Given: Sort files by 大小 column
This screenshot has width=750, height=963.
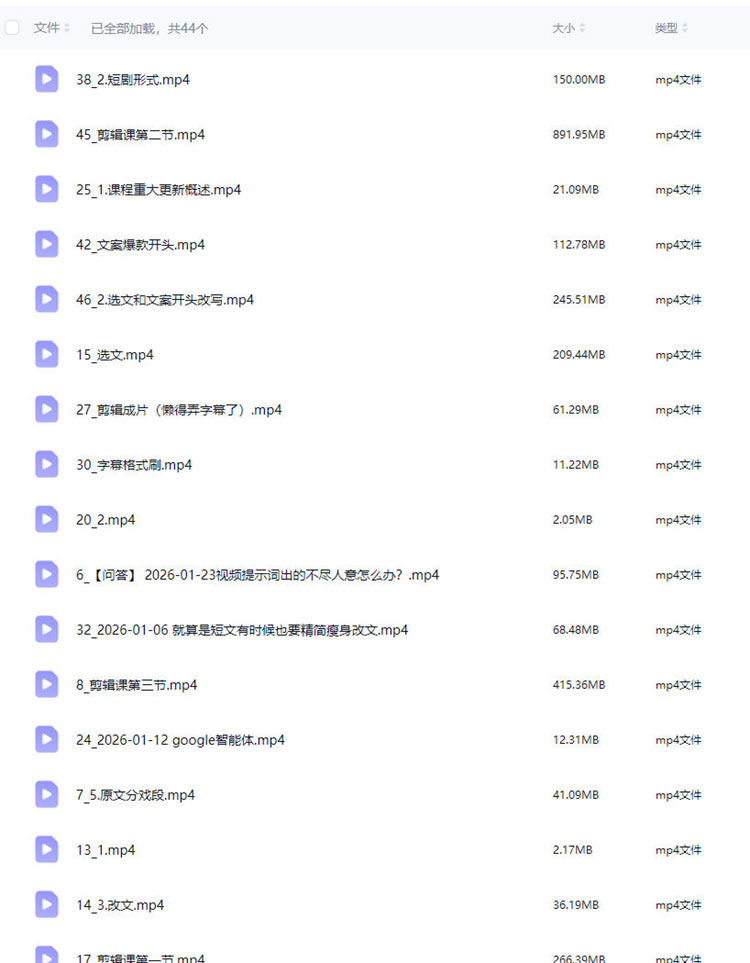Looking at the screenshot, I should pyautogui.click(x=569, y=28).
